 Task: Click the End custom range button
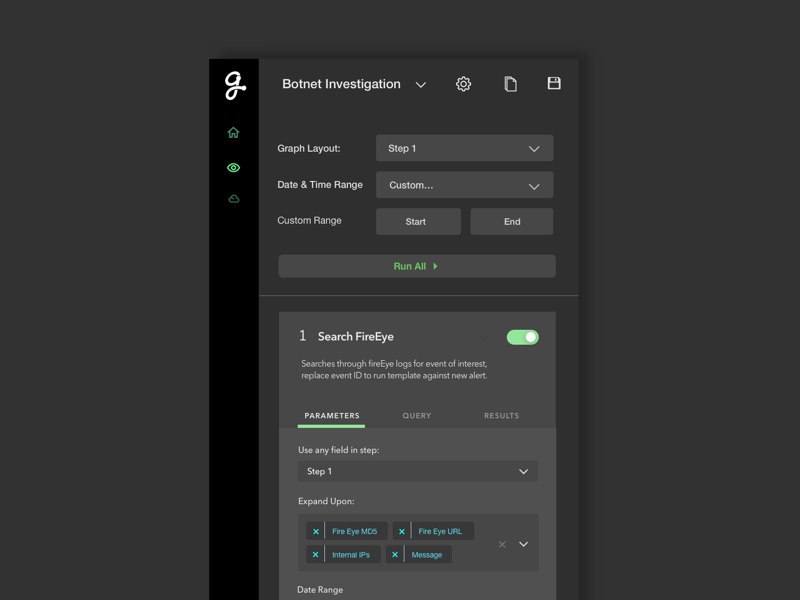point(512,221)
